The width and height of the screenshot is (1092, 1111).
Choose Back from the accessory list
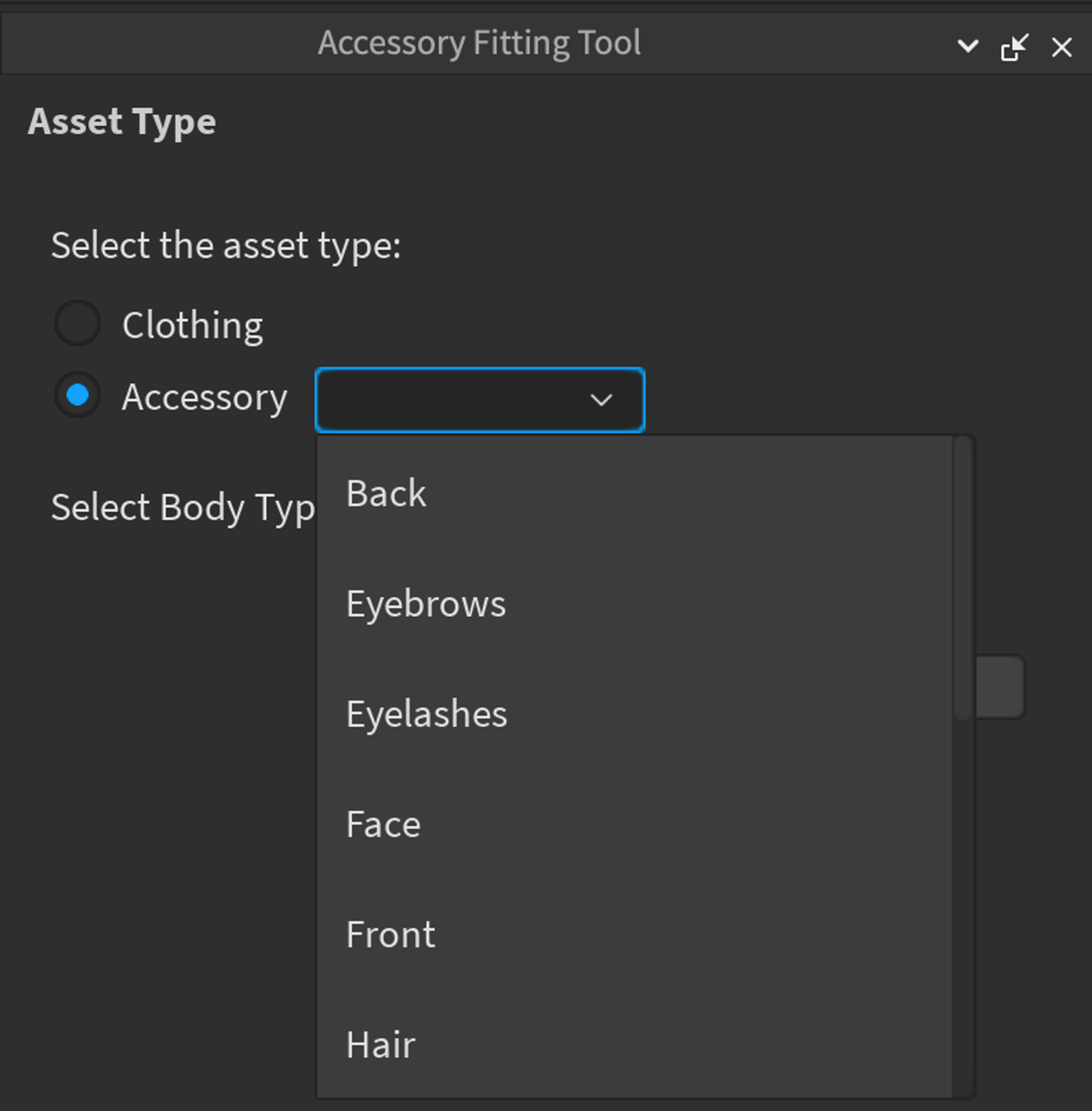click(634, 493)
